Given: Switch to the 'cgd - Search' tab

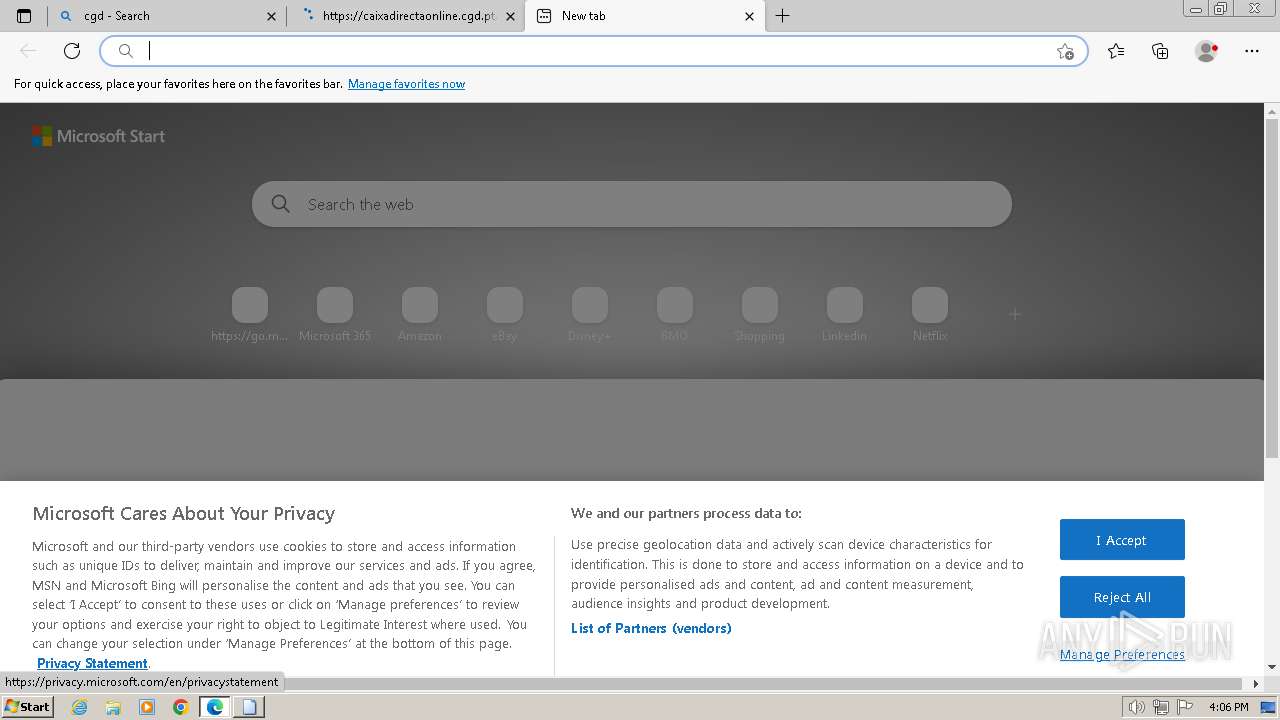Looking at the screenshot, I should coord(168,16).
